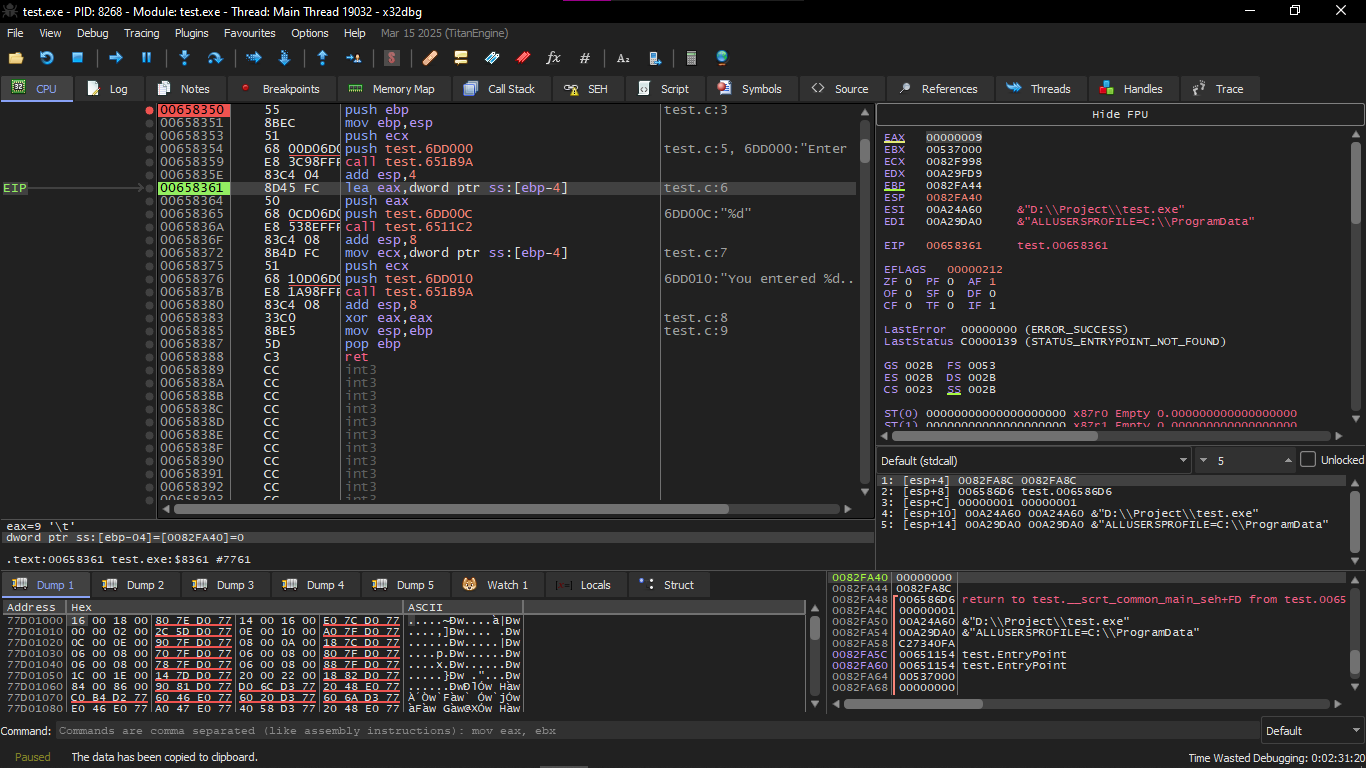Click the disassembly horizontal scrollbar
The image size is (1366, 768).
click(450, 509)
